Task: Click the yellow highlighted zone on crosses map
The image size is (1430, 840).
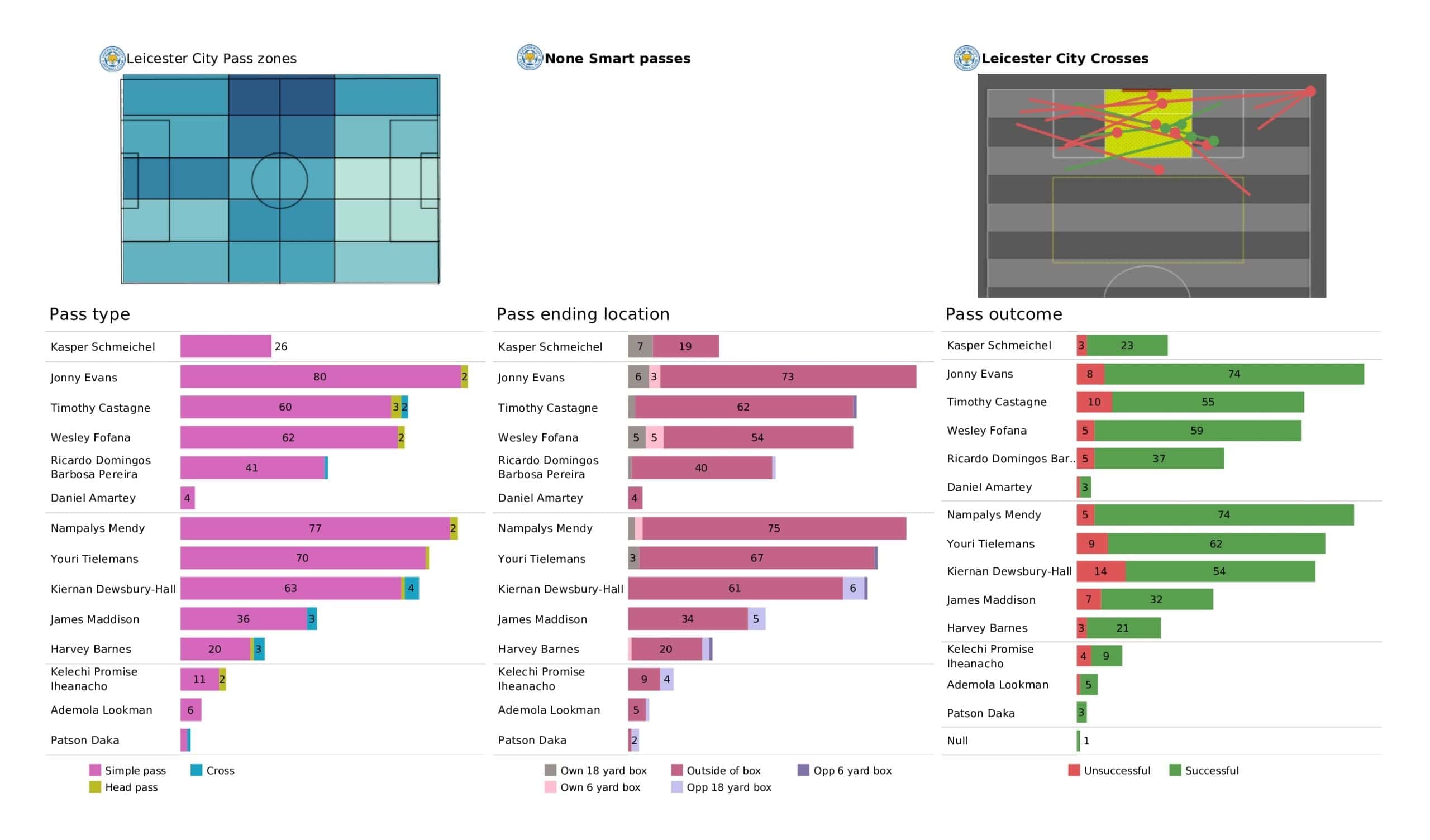Action: pyautogui.click(x=1148, y=124)
